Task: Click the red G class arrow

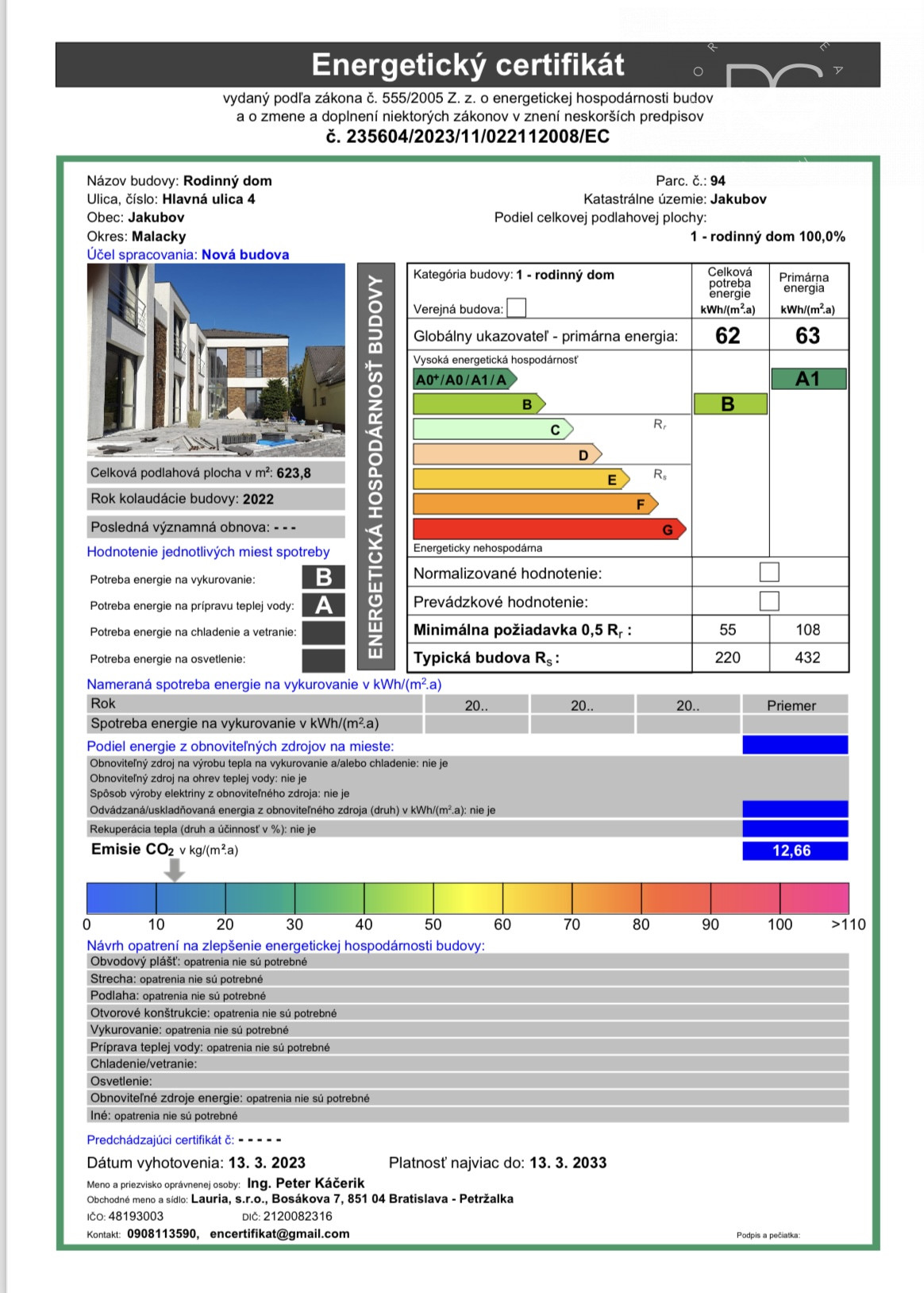Action: (550, 529)
